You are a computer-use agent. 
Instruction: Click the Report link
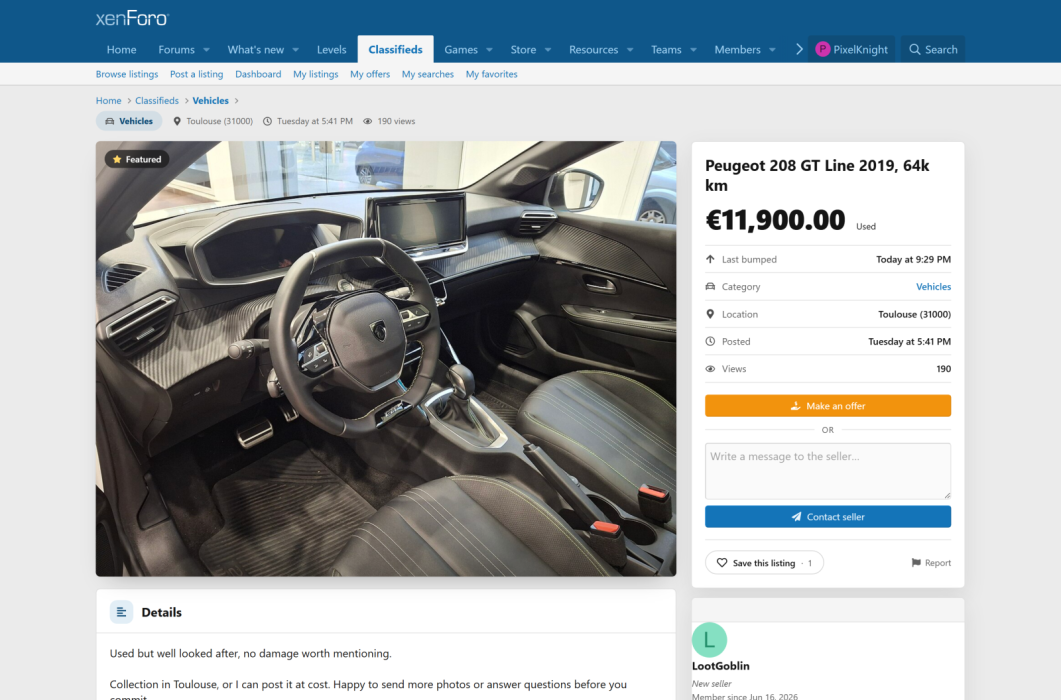(931, 563)
